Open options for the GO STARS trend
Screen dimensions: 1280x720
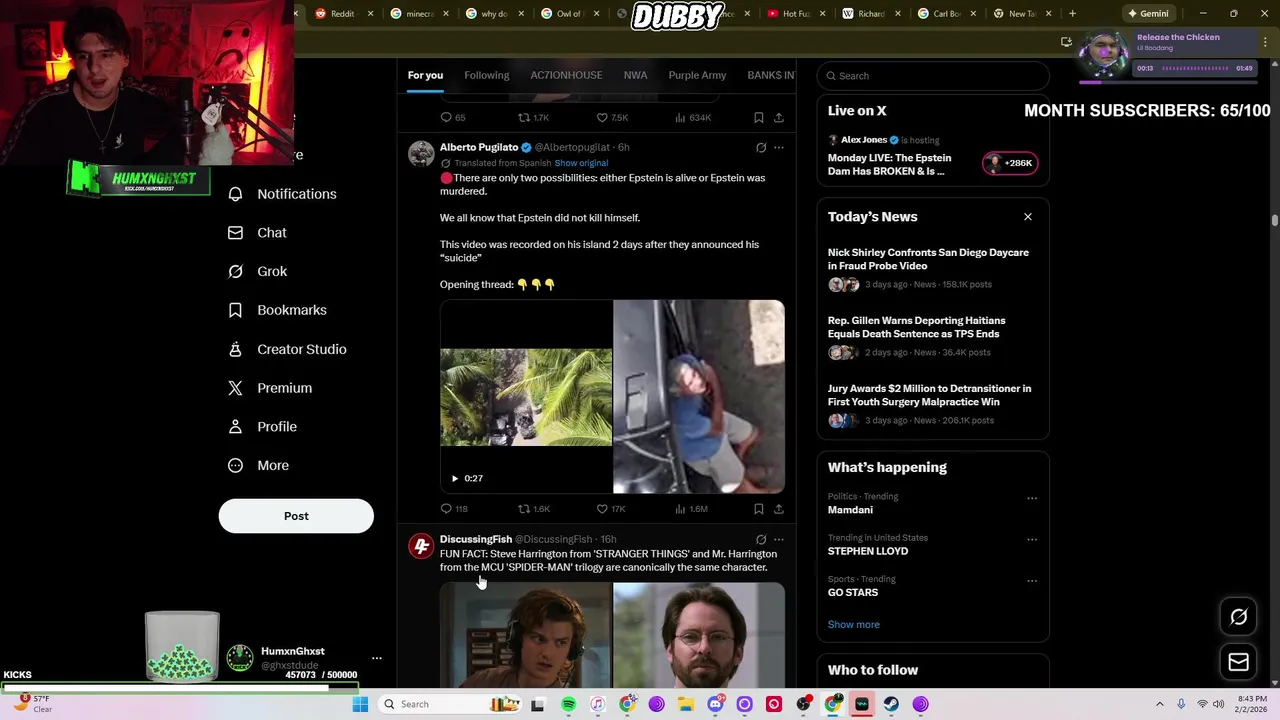click(1032, 580)
